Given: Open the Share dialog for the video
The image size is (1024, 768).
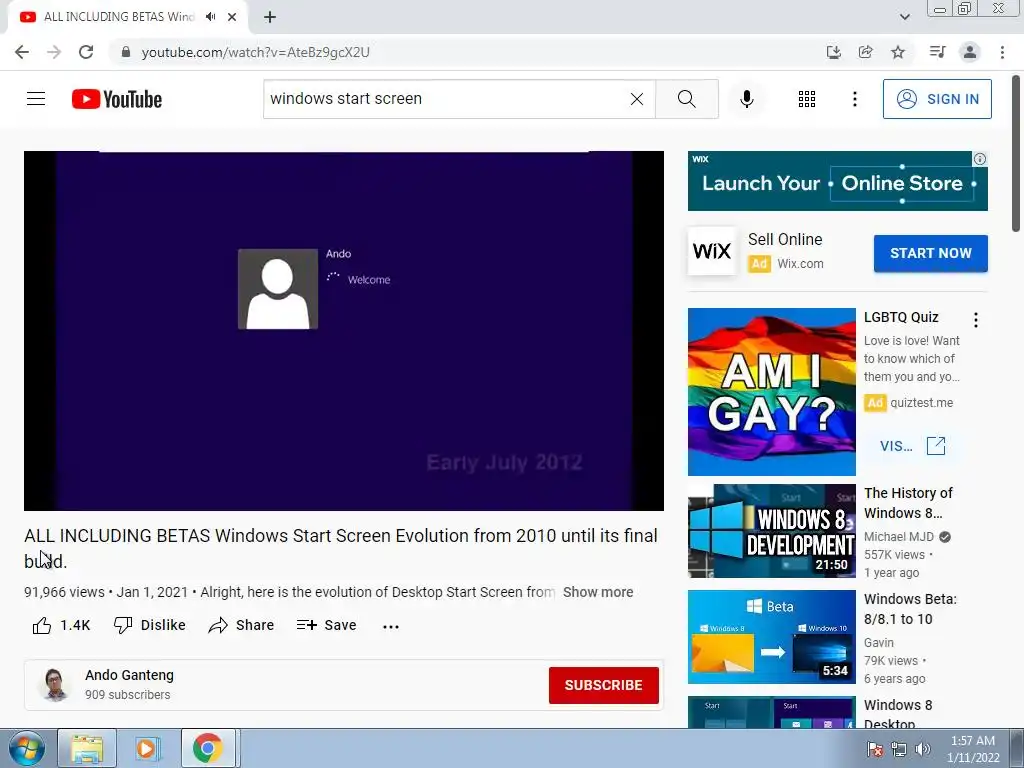Looking at the screenshot, I should click(241, 626).
